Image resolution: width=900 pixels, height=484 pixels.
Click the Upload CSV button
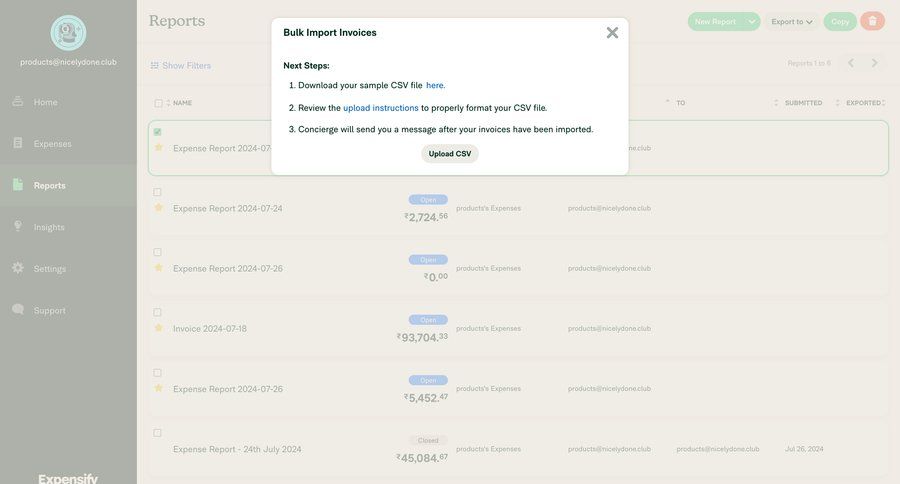tap(449, 154)
